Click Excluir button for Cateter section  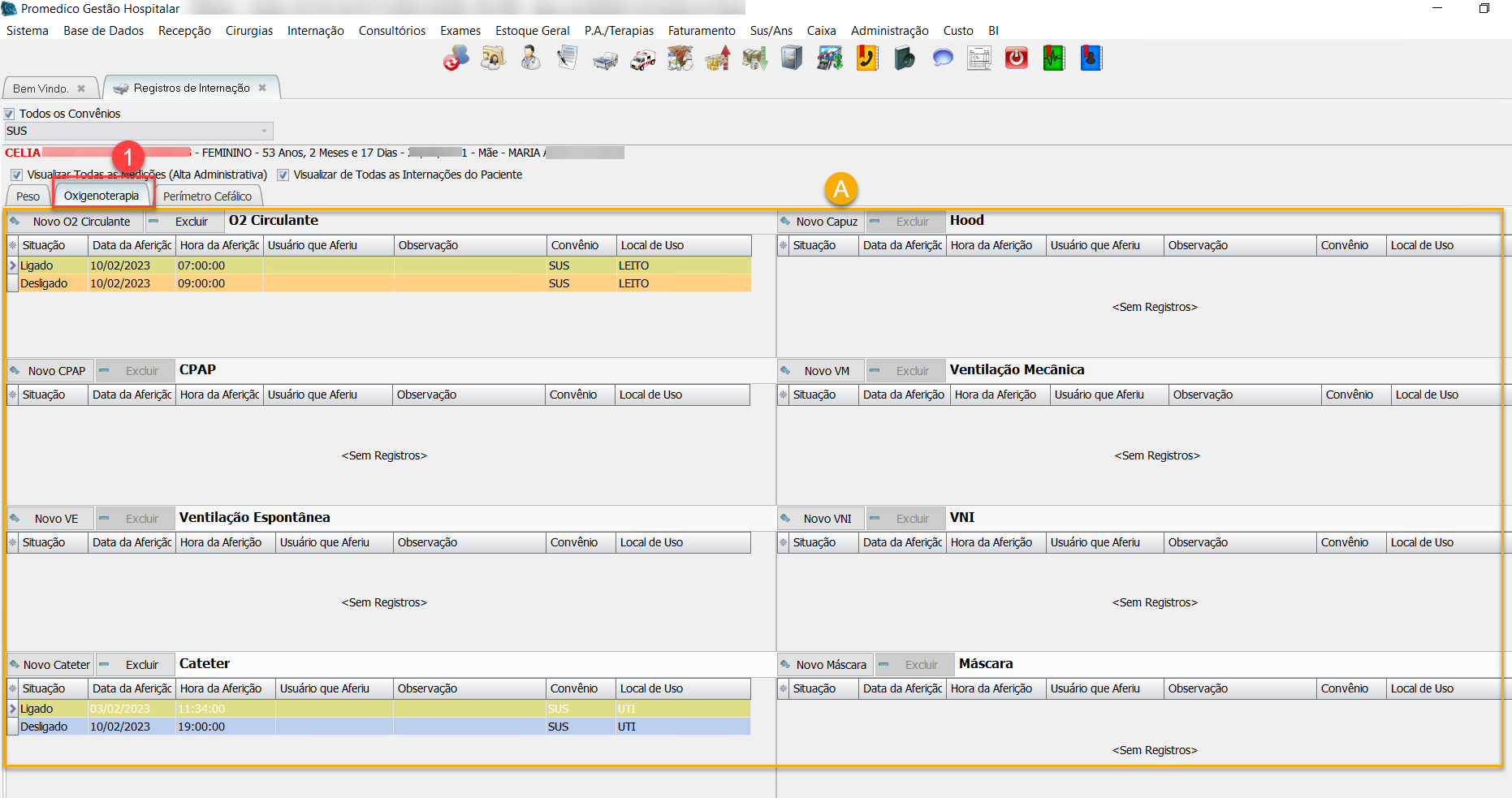[135, 665]
